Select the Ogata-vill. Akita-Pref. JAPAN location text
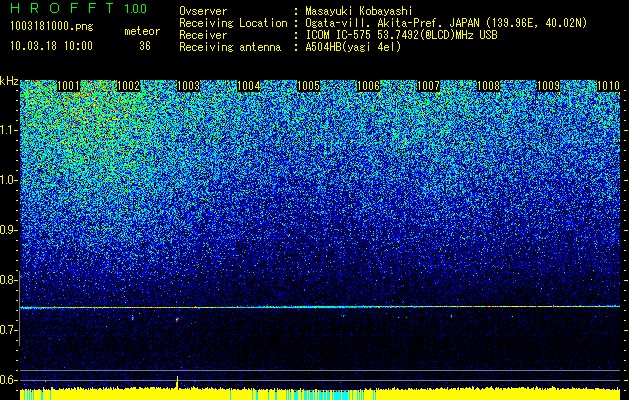Viewport: 629px width, 400px height. 446,23
